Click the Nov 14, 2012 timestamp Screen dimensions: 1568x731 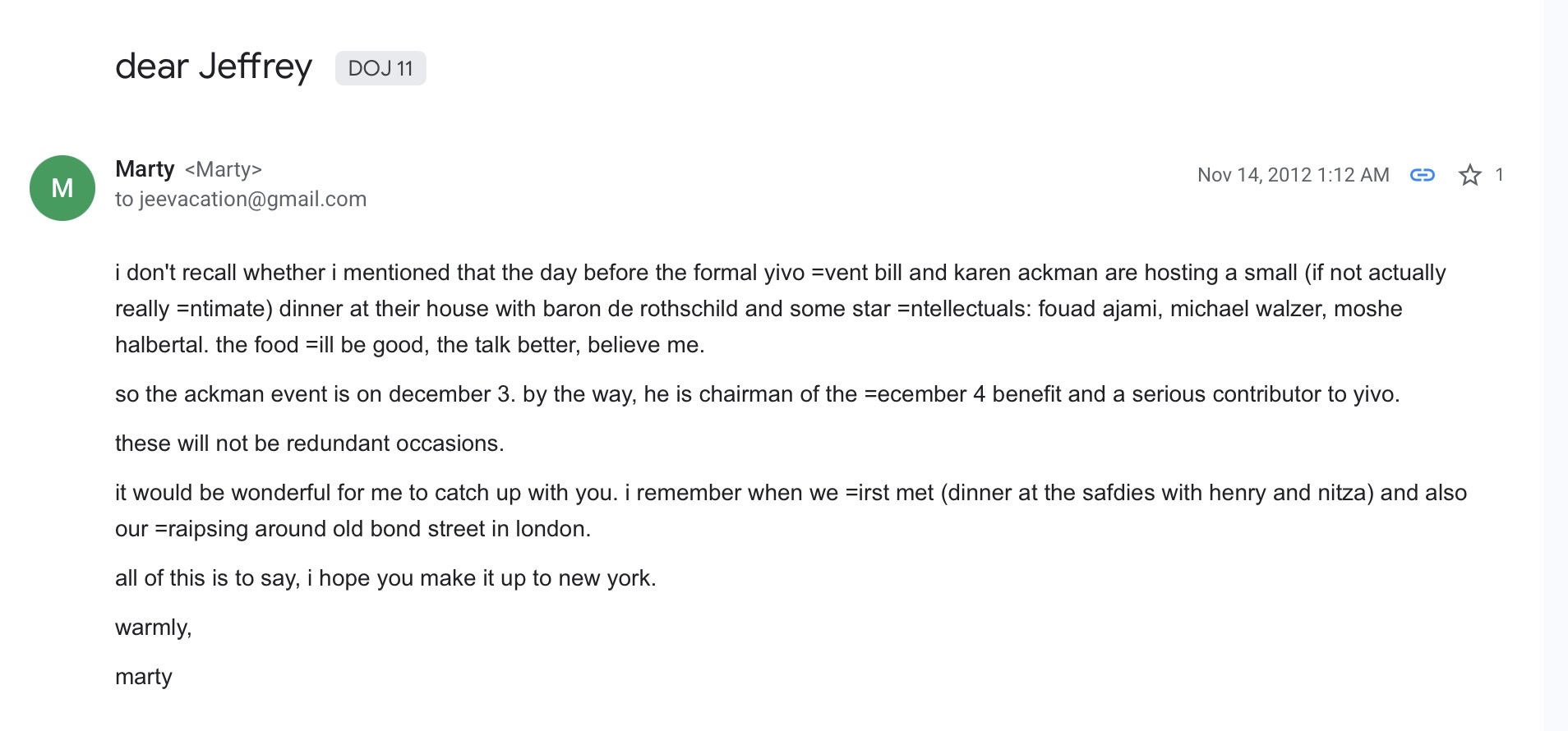[x=1293, y=175]
